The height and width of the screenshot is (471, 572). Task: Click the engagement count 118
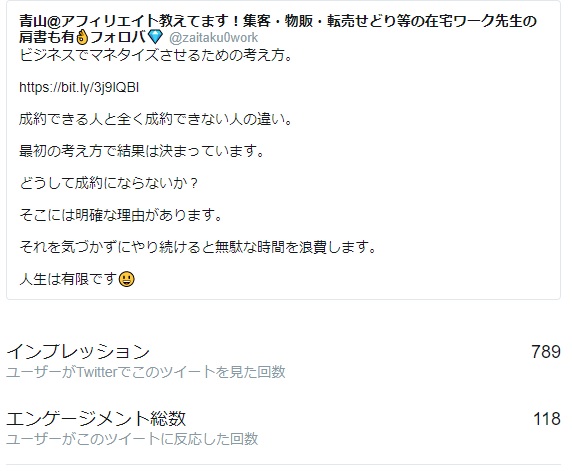546,419
